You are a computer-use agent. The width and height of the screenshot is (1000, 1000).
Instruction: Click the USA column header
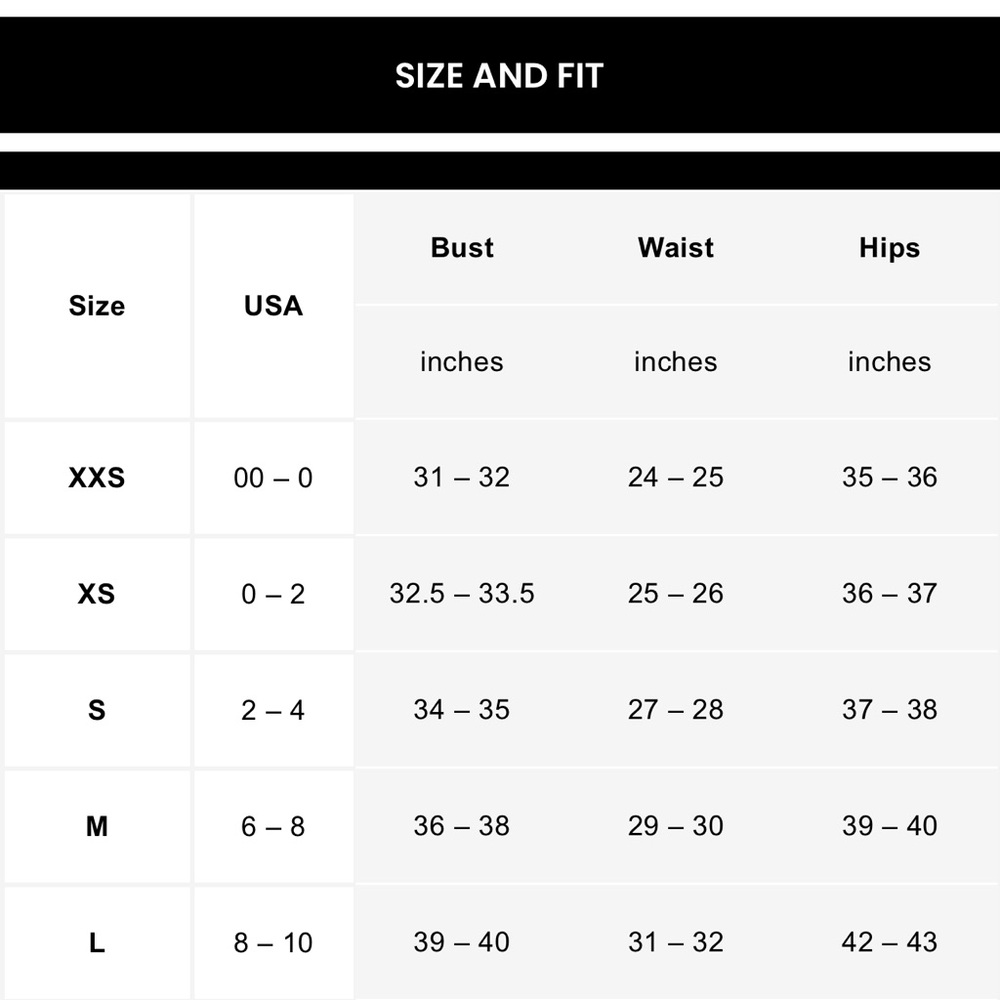click(x=273, y=306)
